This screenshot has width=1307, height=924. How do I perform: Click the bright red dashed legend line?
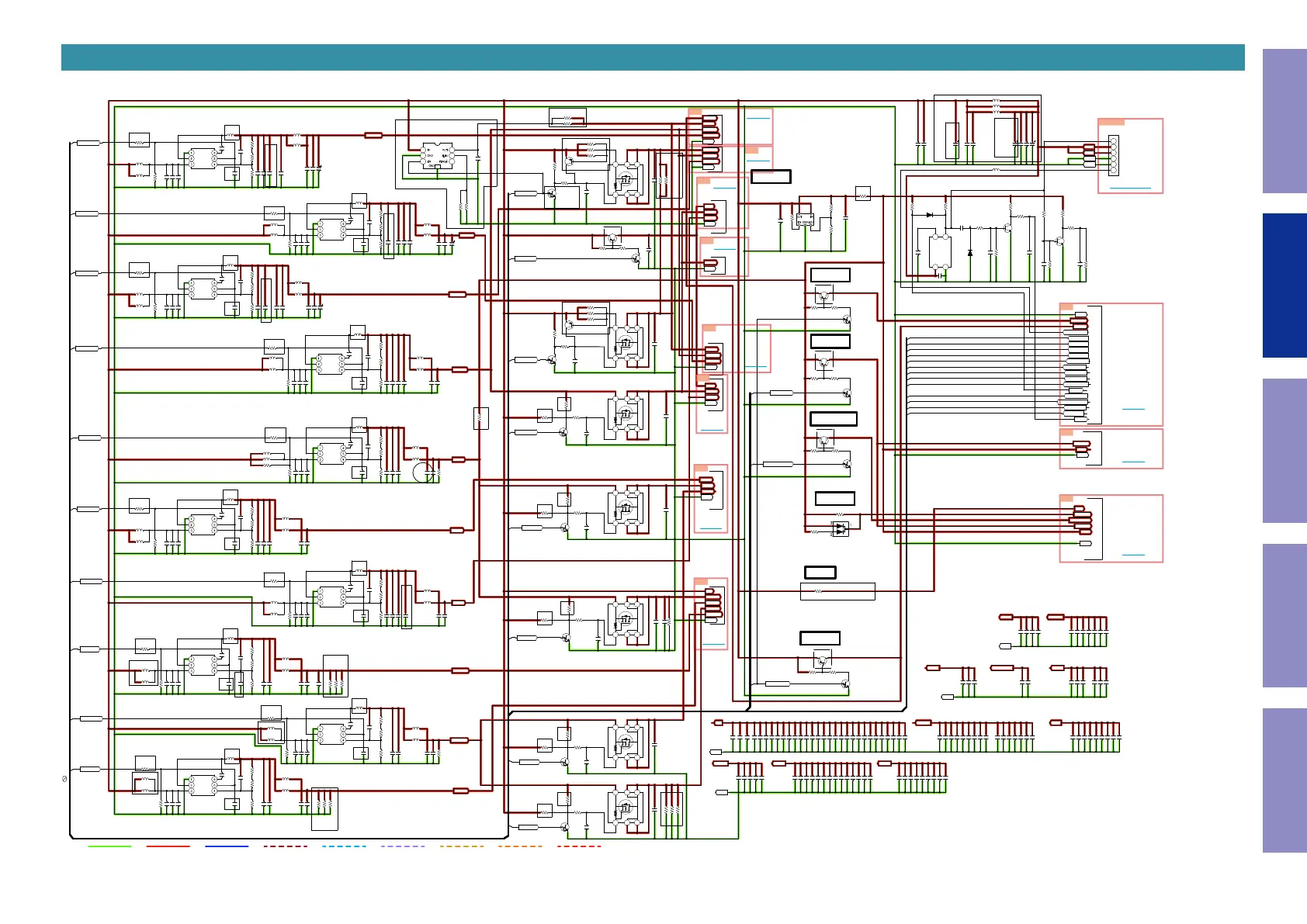[x=579, y=846]
